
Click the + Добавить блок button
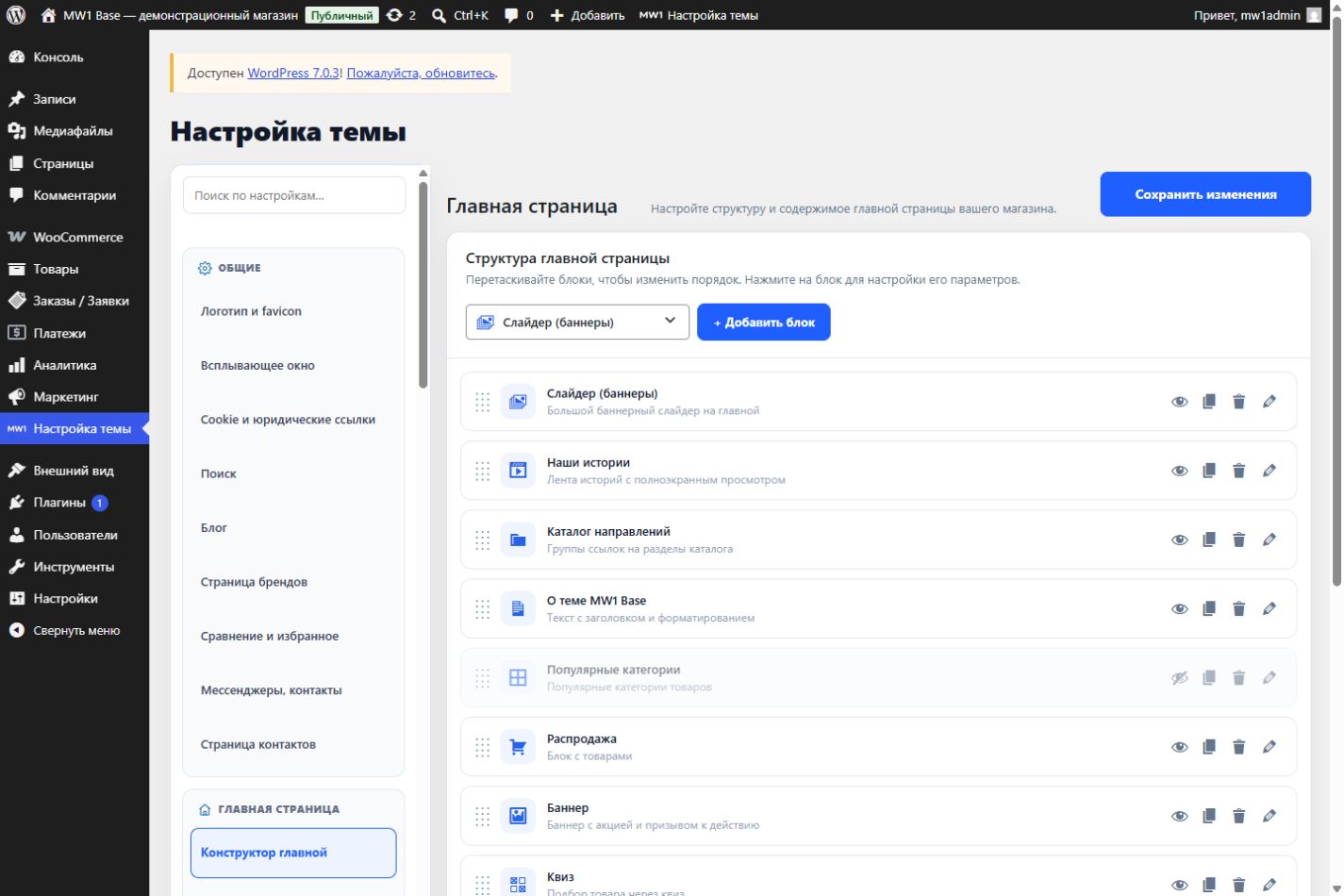pos(764,322)
